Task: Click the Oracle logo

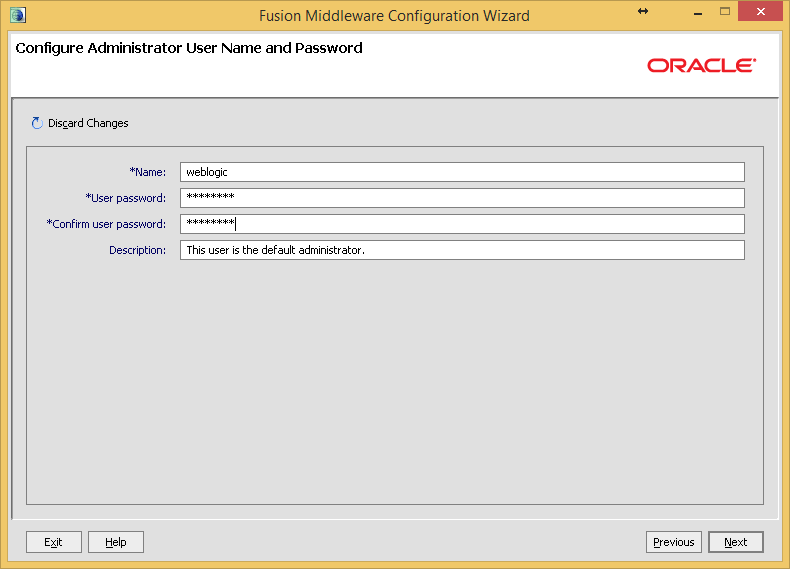Action: coord(702,66)
